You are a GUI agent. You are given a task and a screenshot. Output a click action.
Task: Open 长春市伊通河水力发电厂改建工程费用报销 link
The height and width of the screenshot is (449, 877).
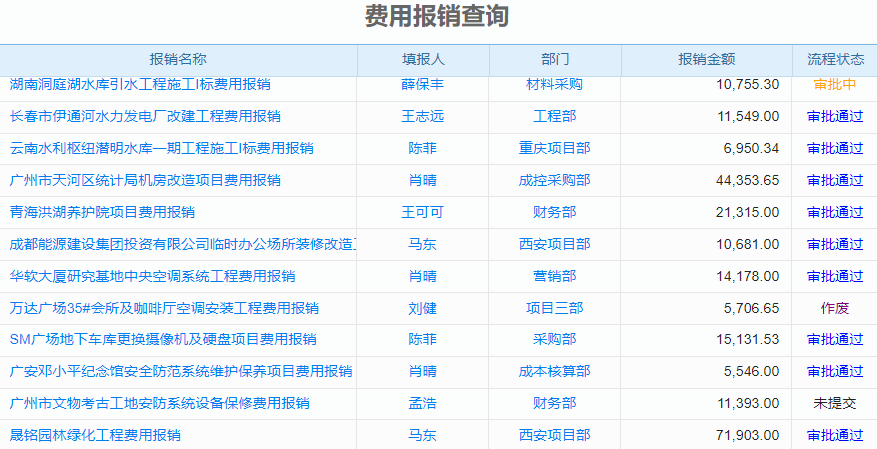145,116
